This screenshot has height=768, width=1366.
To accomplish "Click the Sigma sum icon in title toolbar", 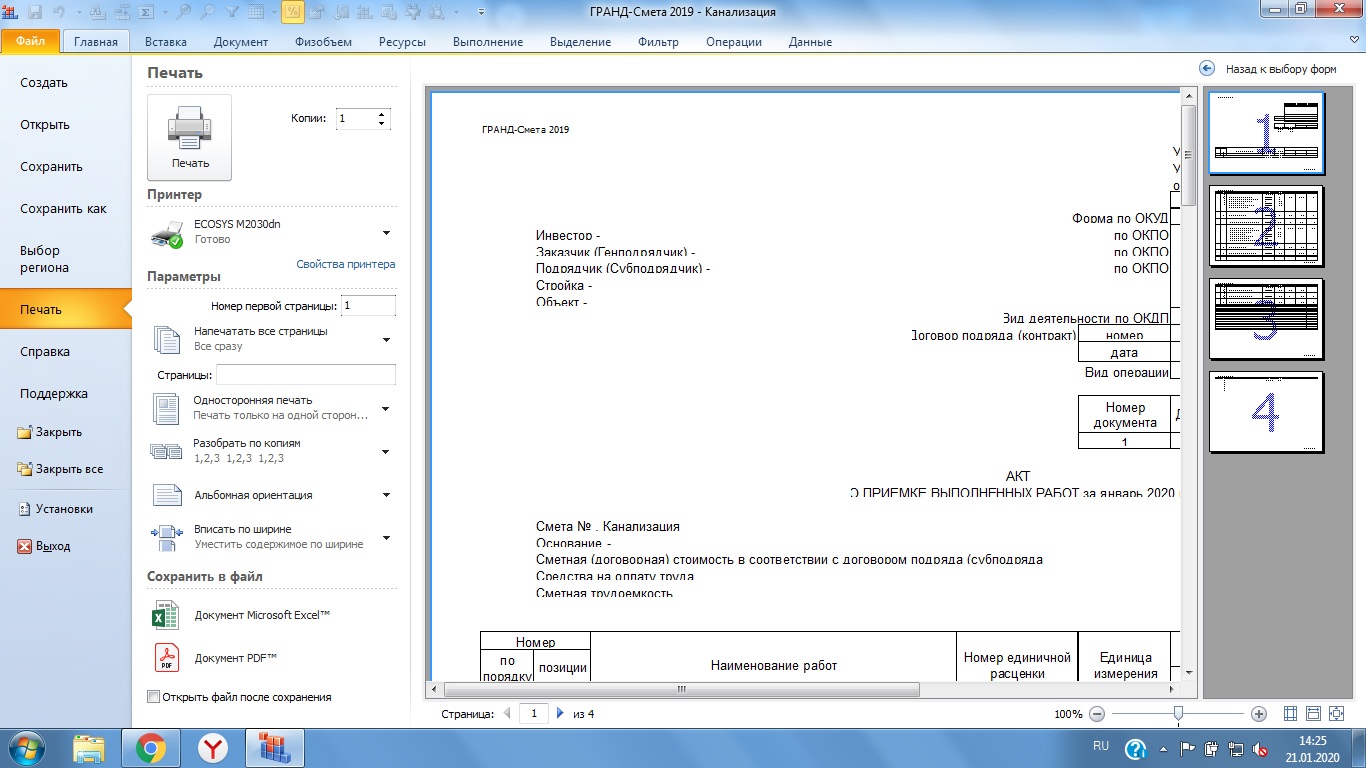I will tap(146, 12).
